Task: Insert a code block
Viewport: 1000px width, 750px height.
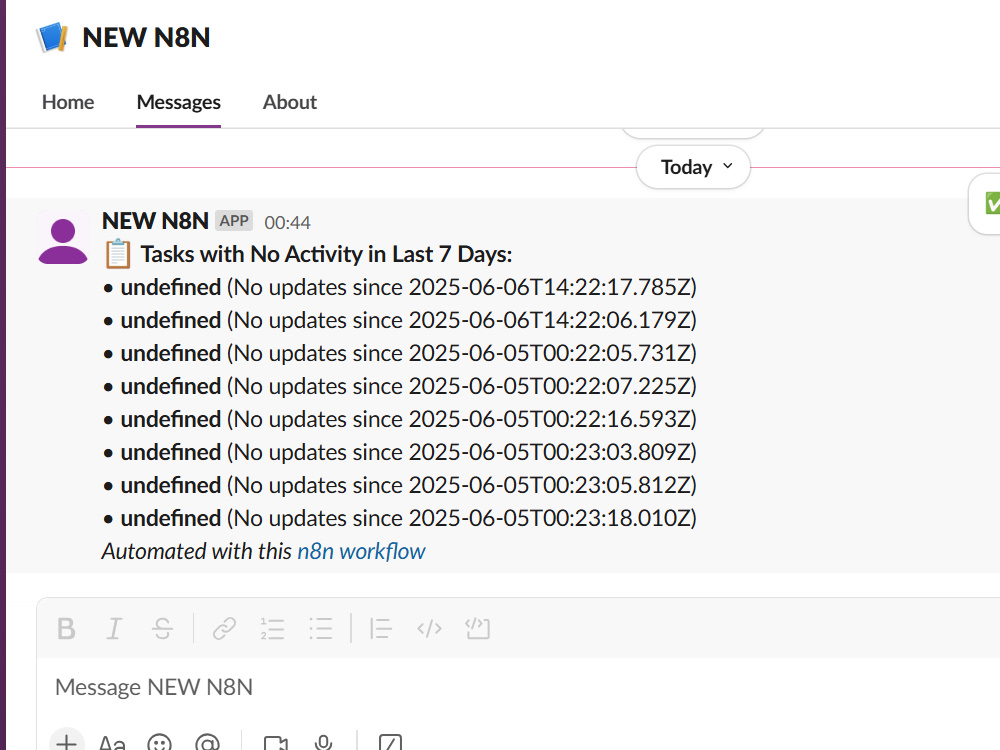Action: (x=477, y=629)
